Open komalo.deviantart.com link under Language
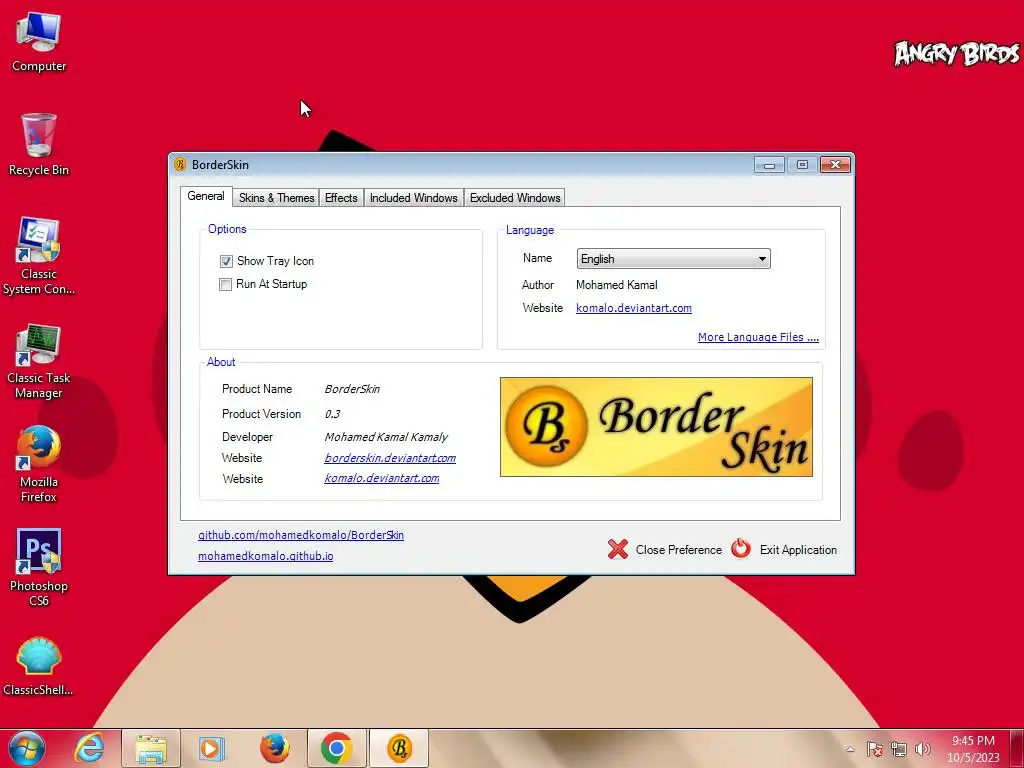The image size is (1024, 768). (x=633, y=308)
